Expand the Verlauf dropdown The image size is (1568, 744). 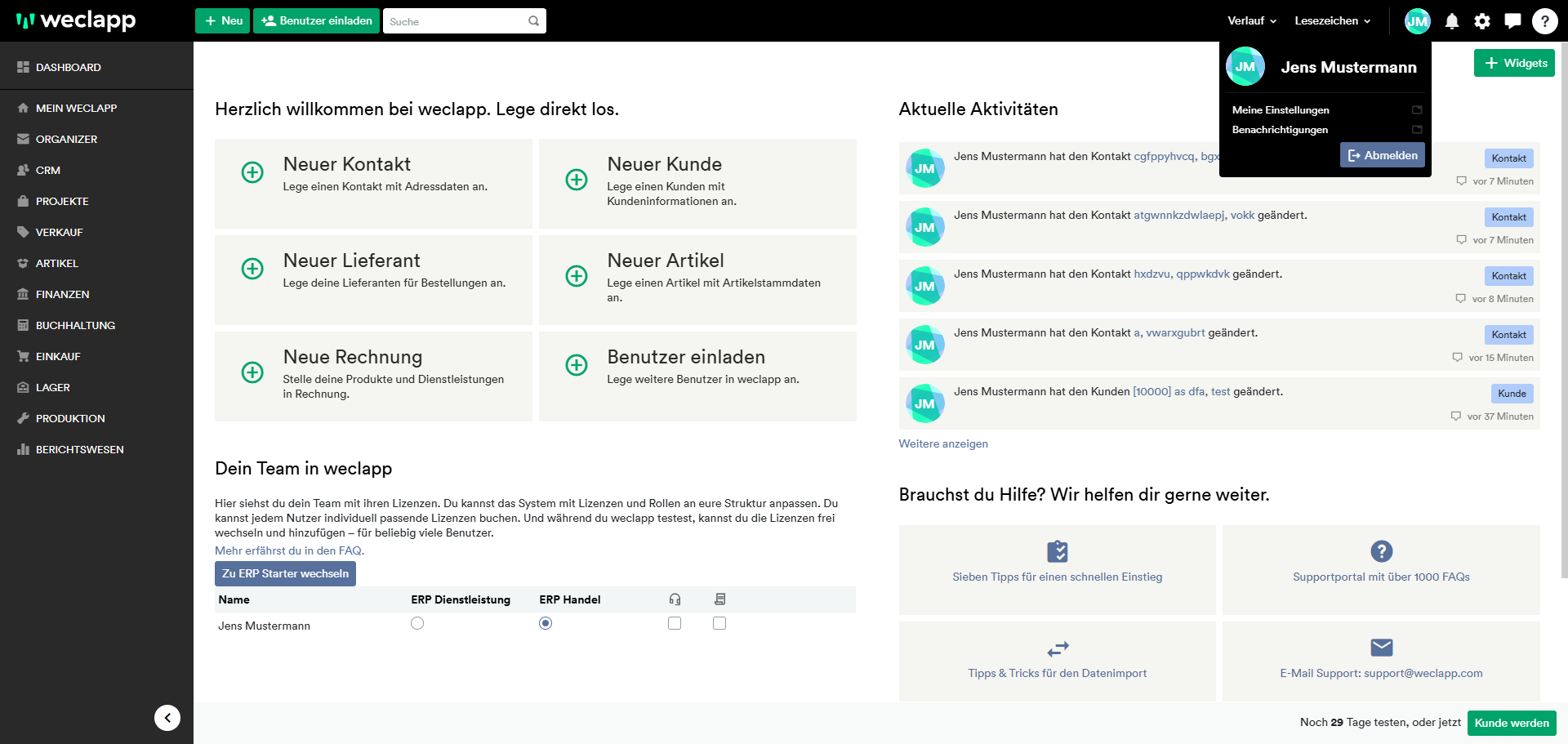click(1251, 21)
